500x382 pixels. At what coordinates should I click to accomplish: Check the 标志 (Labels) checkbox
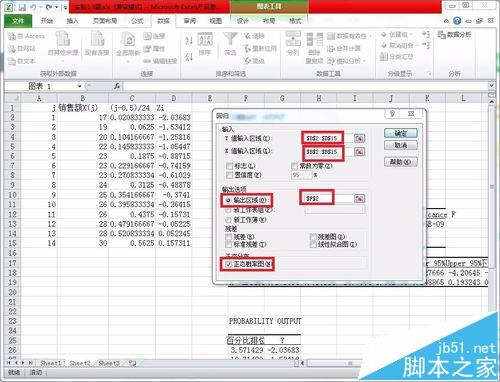tap(229, 166)
